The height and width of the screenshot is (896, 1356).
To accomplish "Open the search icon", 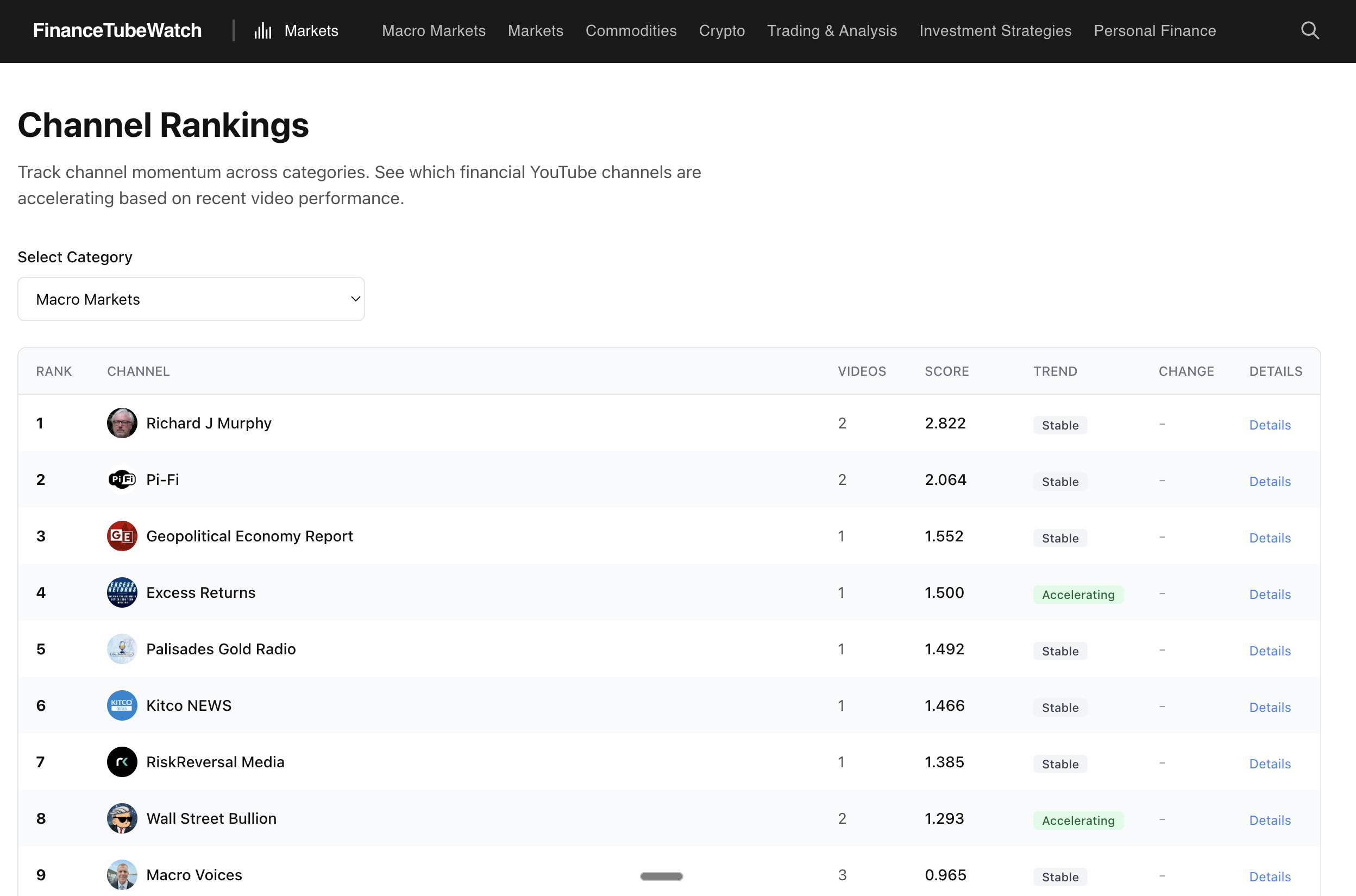I will [x=1310, y=30].
